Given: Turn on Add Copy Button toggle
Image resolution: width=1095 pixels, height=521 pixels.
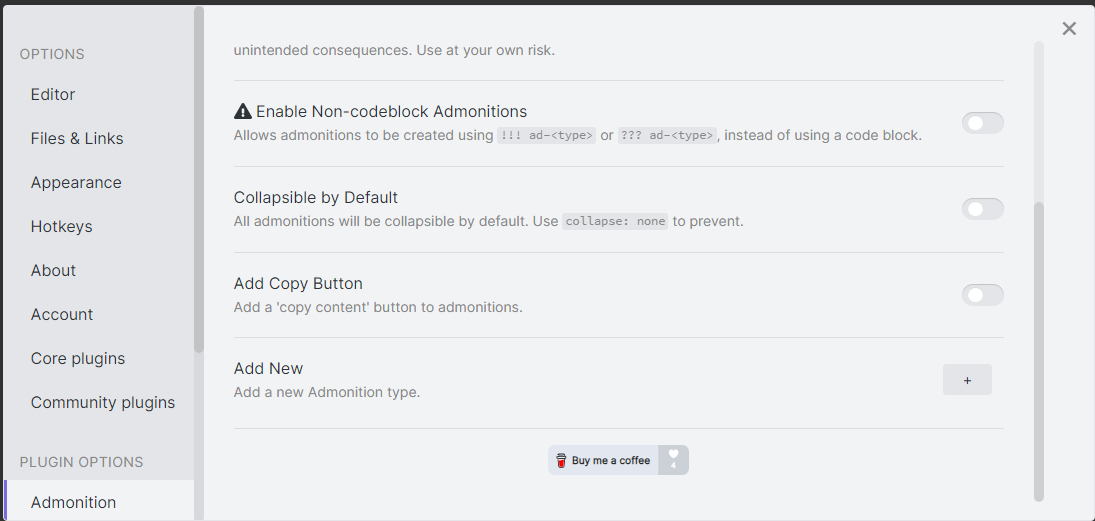Looking at the screenshot, I should point(982,295).
